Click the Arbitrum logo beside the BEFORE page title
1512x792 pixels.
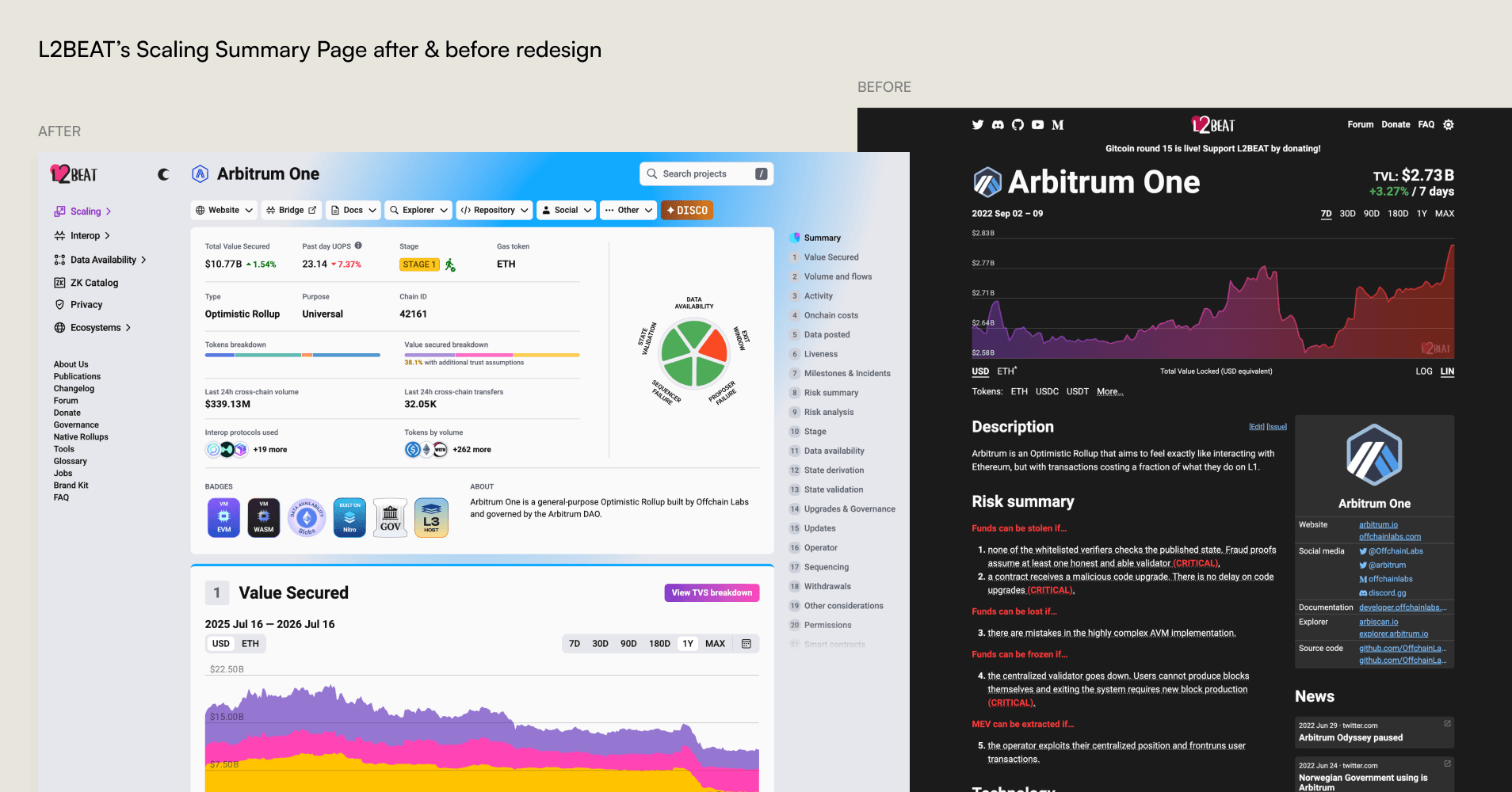987,182
